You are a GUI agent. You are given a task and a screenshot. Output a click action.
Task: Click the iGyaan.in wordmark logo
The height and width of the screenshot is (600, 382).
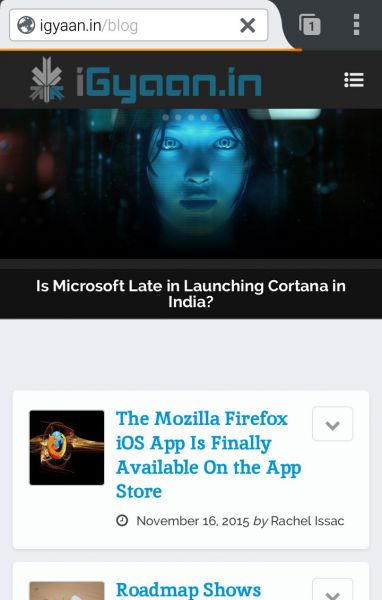coord(168,85)
